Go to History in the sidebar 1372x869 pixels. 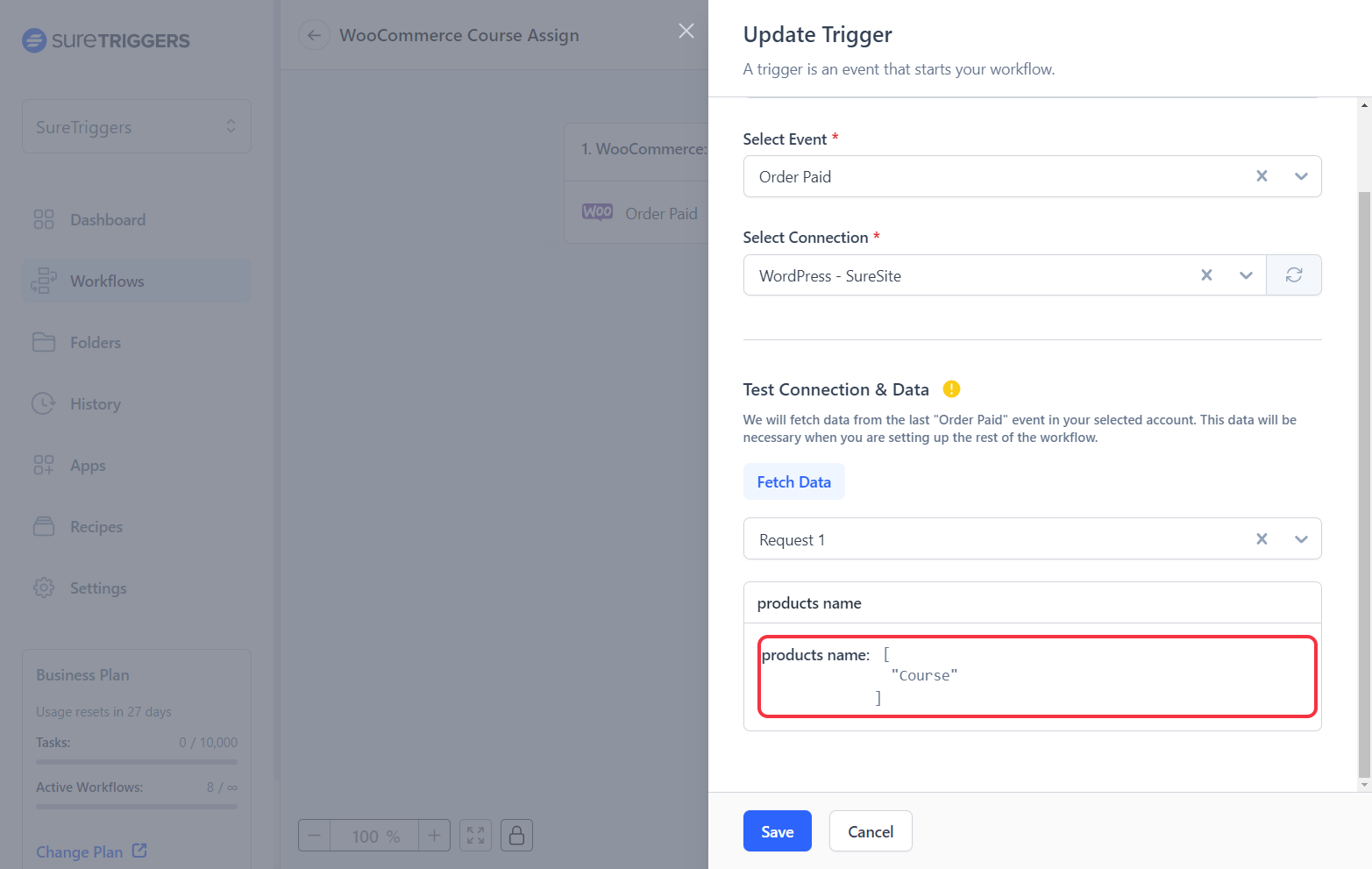click(x=96, y=404)
